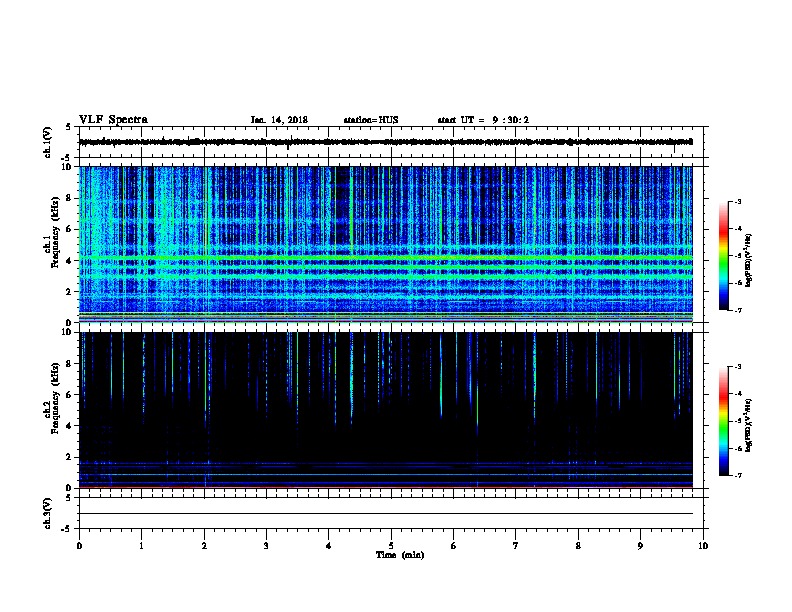The image size is (792, 612).
Task: Click the "-7" value on ch.2 color bar
Action: (737, 475)
